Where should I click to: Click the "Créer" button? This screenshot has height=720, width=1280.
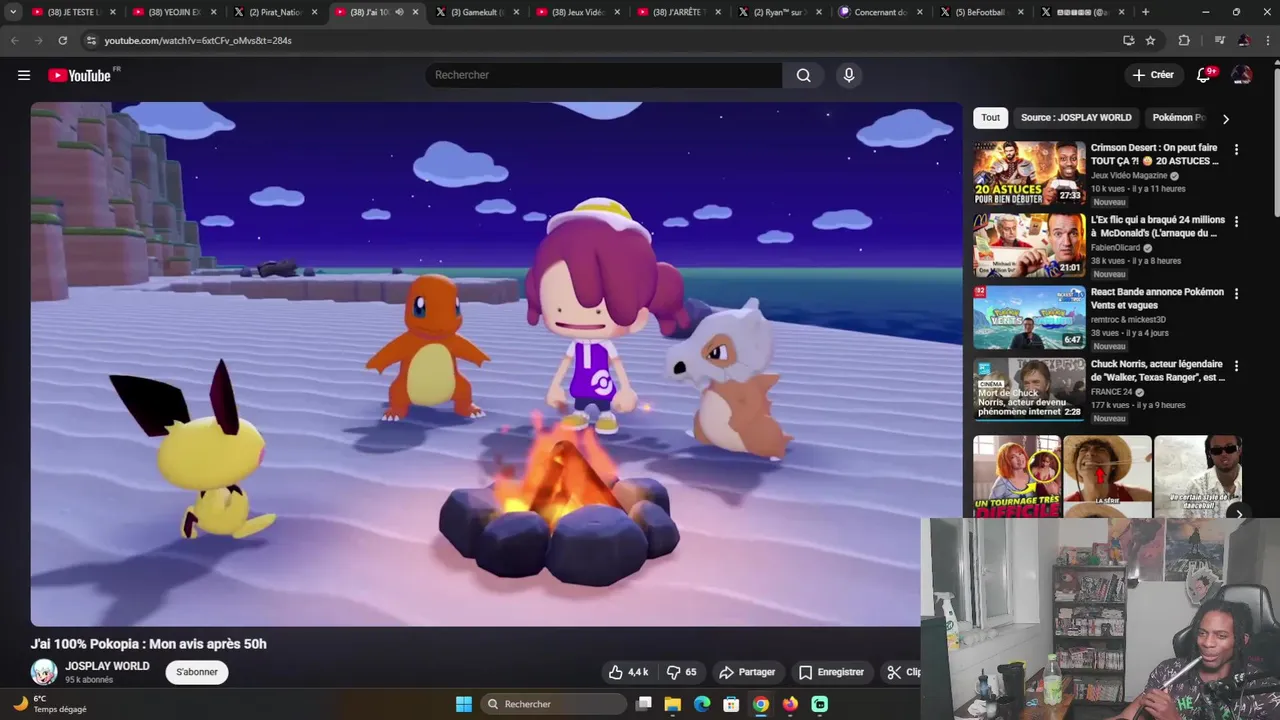1153,75
